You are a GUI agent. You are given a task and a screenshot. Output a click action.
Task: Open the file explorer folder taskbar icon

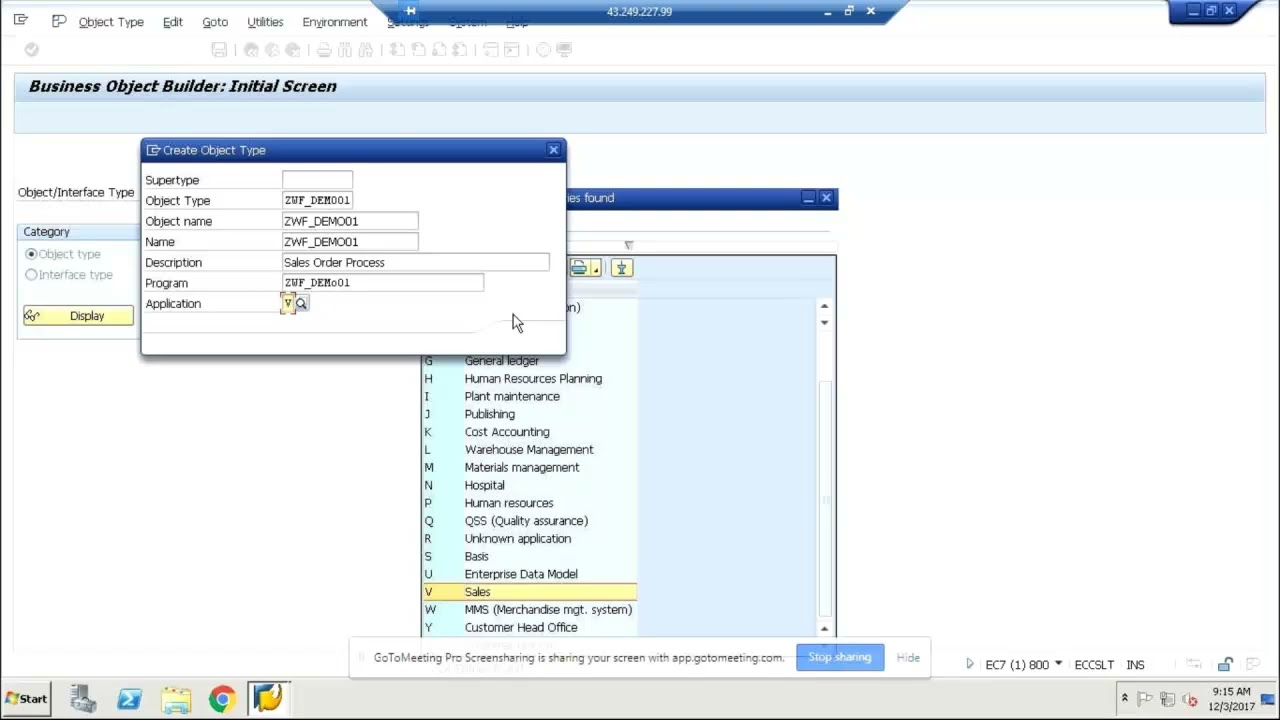(x=176, y=699)
